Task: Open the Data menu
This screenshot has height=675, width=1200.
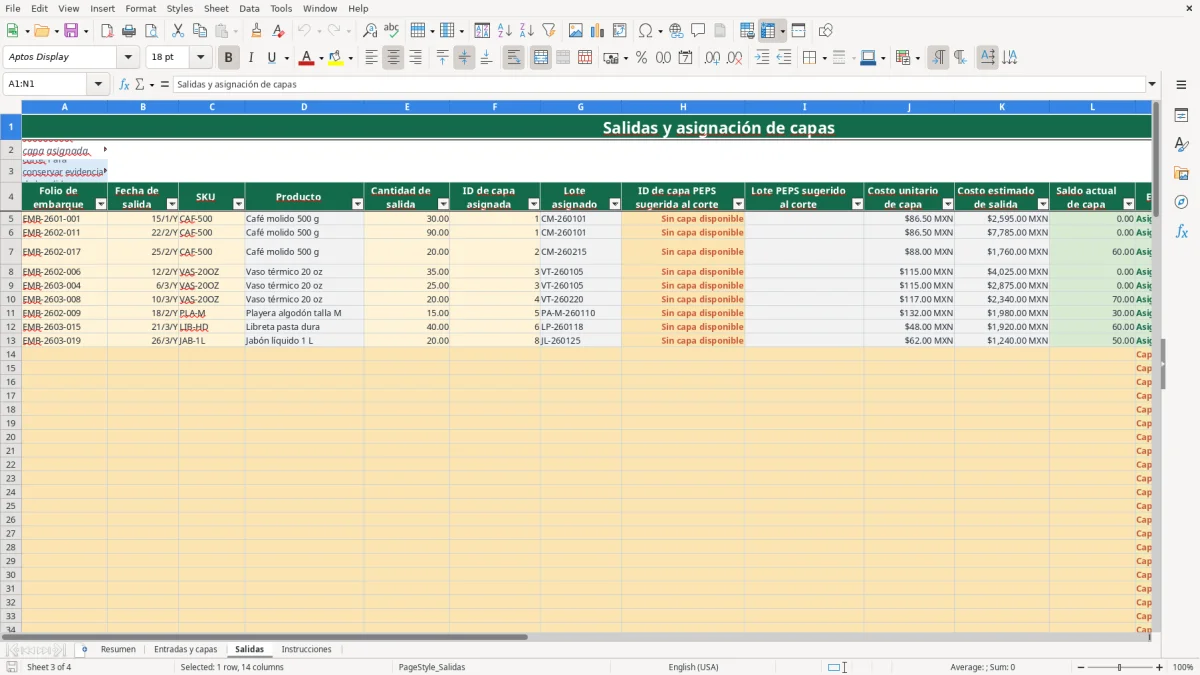Action: point(249,8)
